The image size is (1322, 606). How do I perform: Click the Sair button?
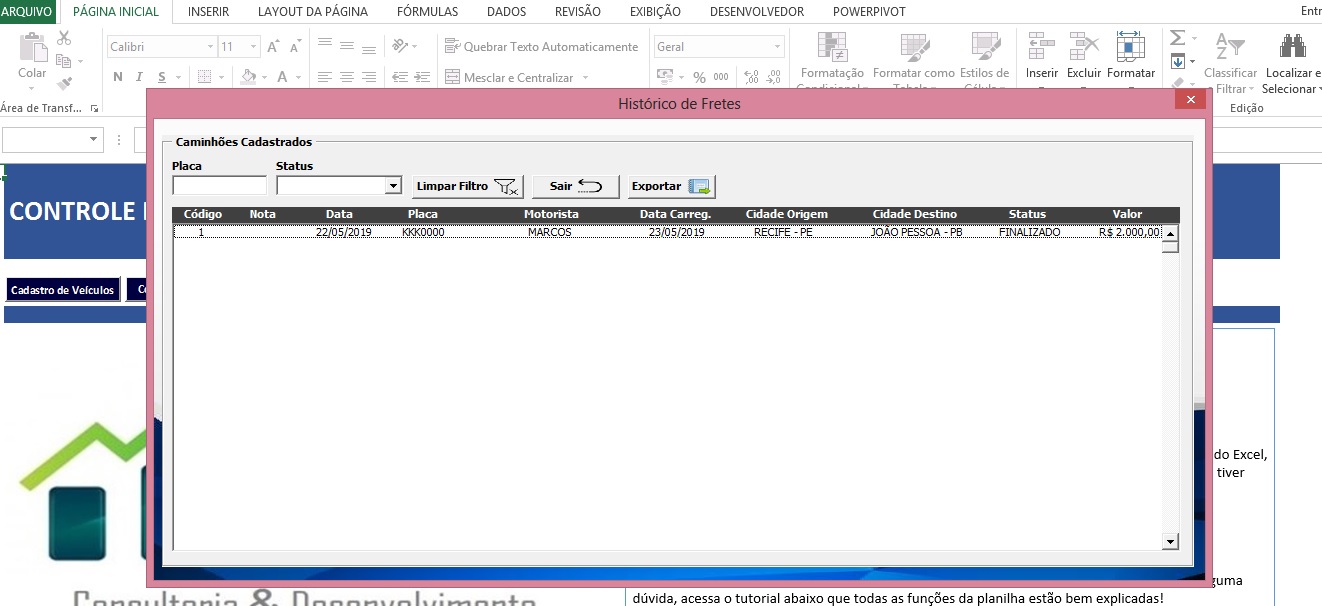576,187
